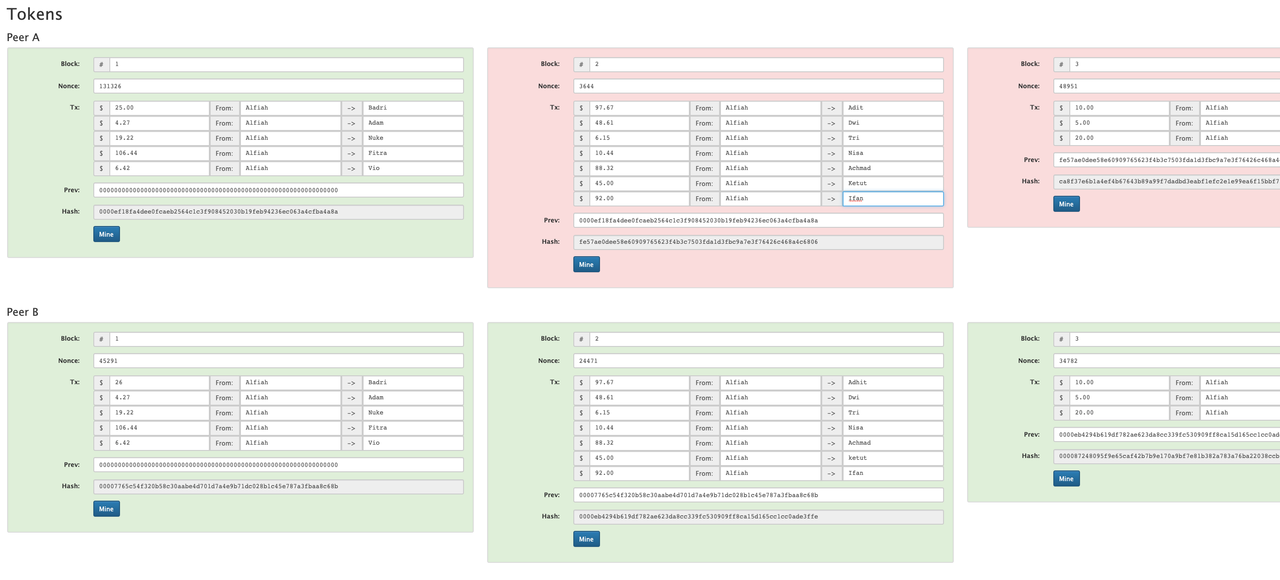
Task: Click the 5.00 amount field in Peer B block 3
Action: [x=1119, y=398]
